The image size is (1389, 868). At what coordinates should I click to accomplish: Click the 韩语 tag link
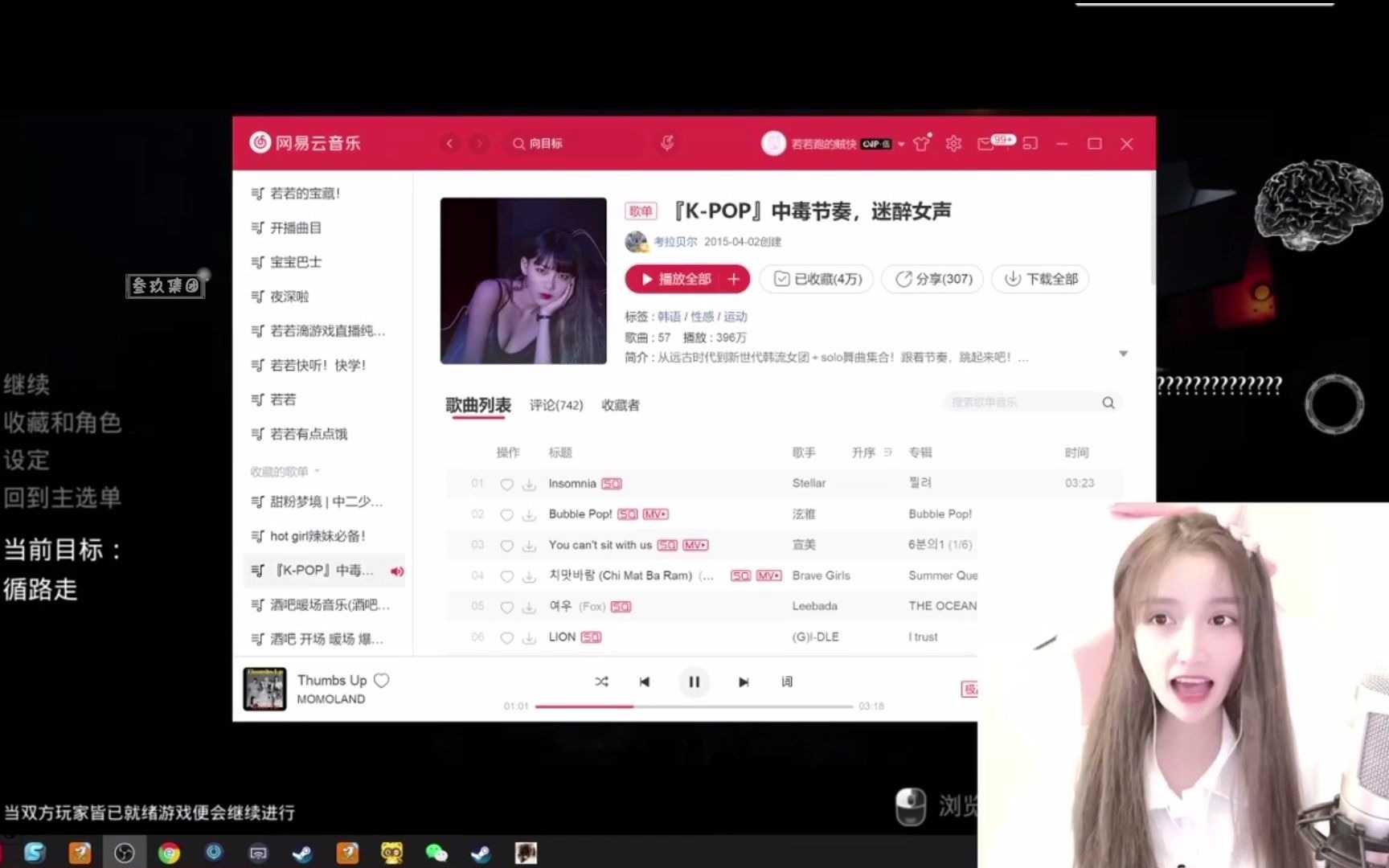click(669, 317)
